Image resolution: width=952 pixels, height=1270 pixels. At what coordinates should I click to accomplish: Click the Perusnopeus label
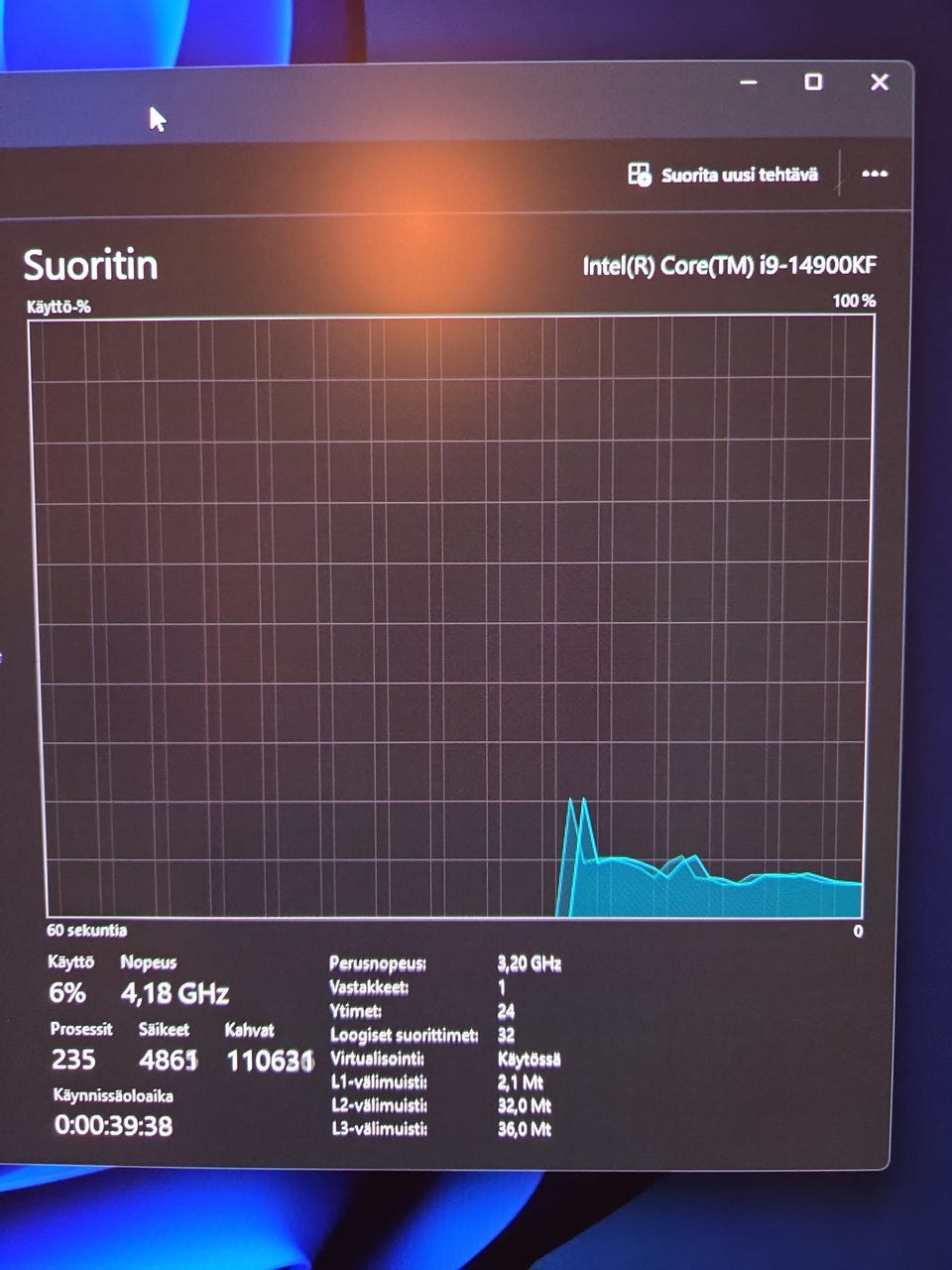point(378,963)
